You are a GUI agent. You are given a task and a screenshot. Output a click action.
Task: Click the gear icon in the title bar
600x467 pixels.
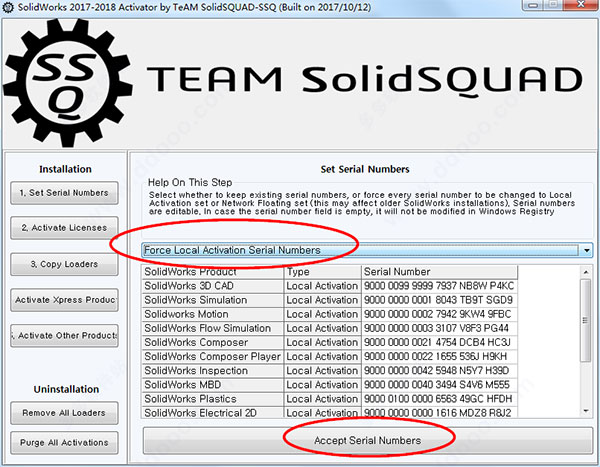(x=8, y=7)
